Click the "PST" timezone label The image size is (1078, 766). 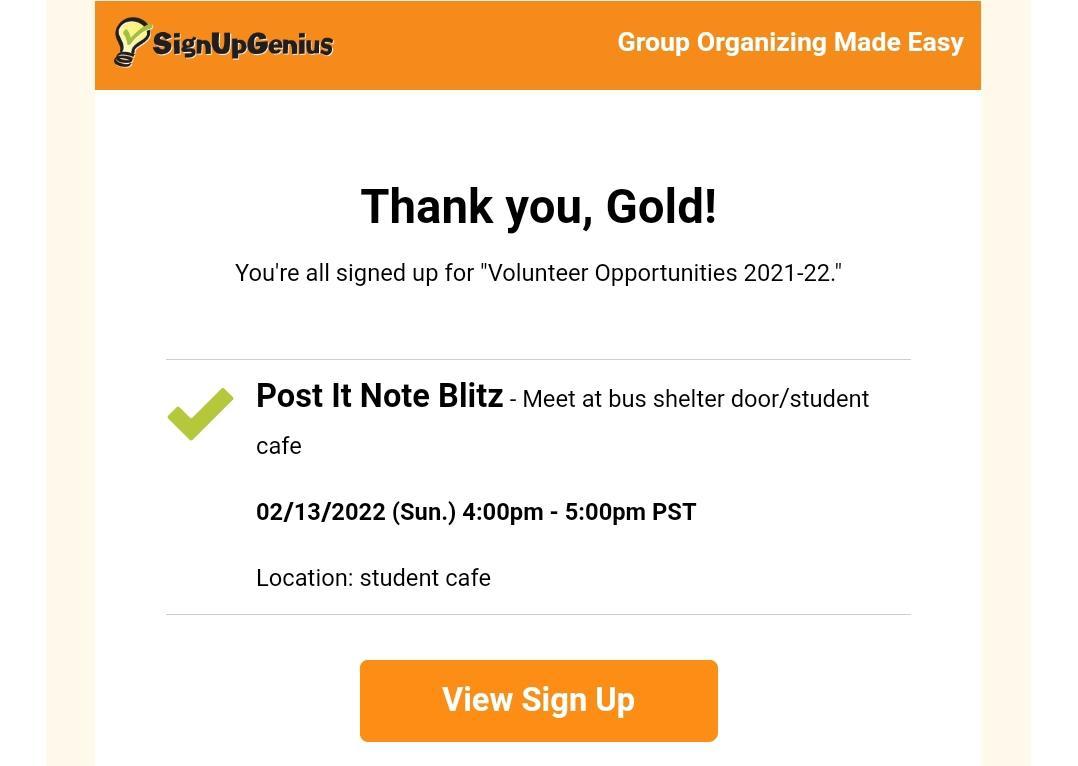tap(674, 512)
